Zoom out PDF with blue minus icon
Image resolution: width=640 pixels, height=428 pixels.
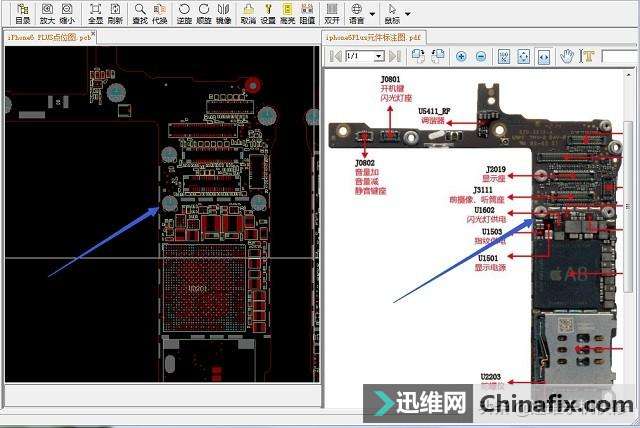pos(481,56)
